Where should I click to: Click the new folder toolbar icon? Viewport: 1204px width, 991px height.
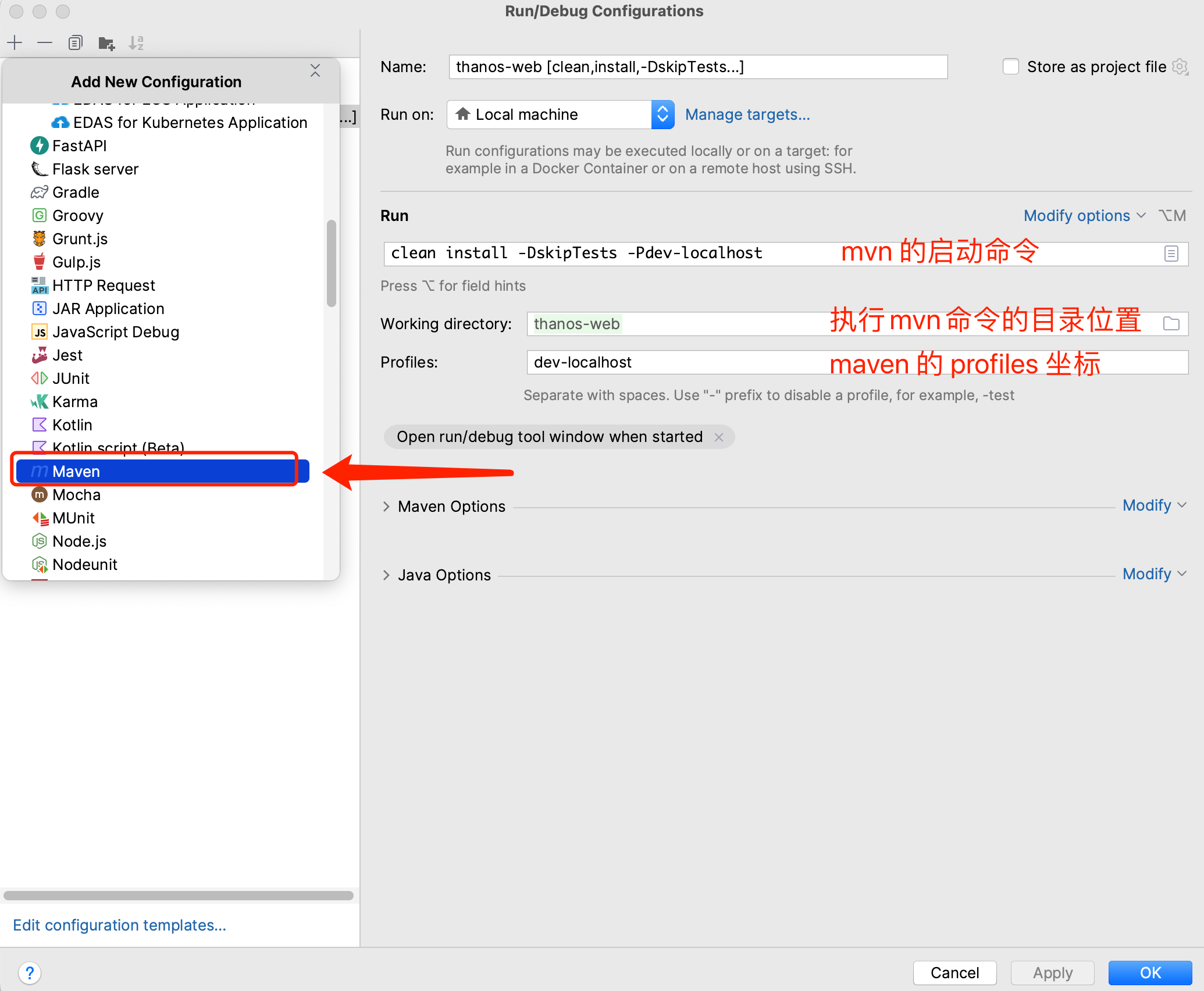[106, 43]
